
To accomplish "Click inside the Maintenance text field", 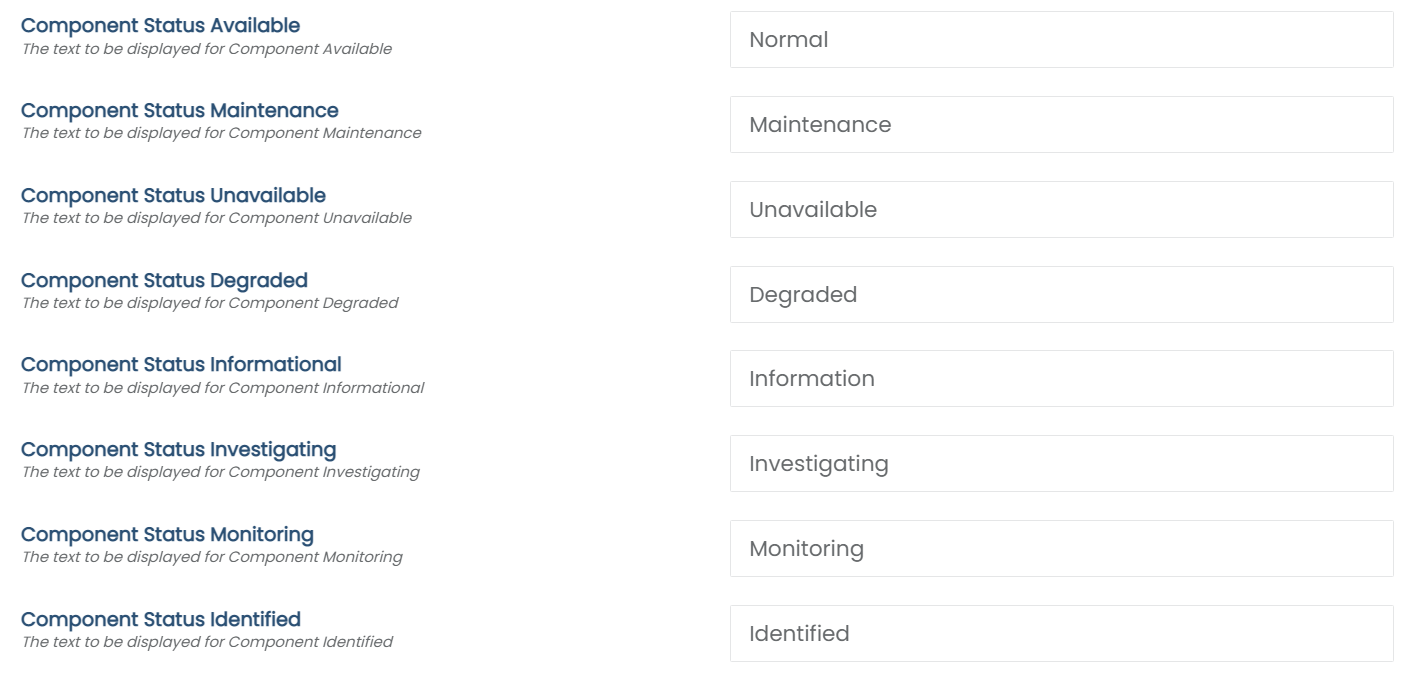I will (1060, 123).
